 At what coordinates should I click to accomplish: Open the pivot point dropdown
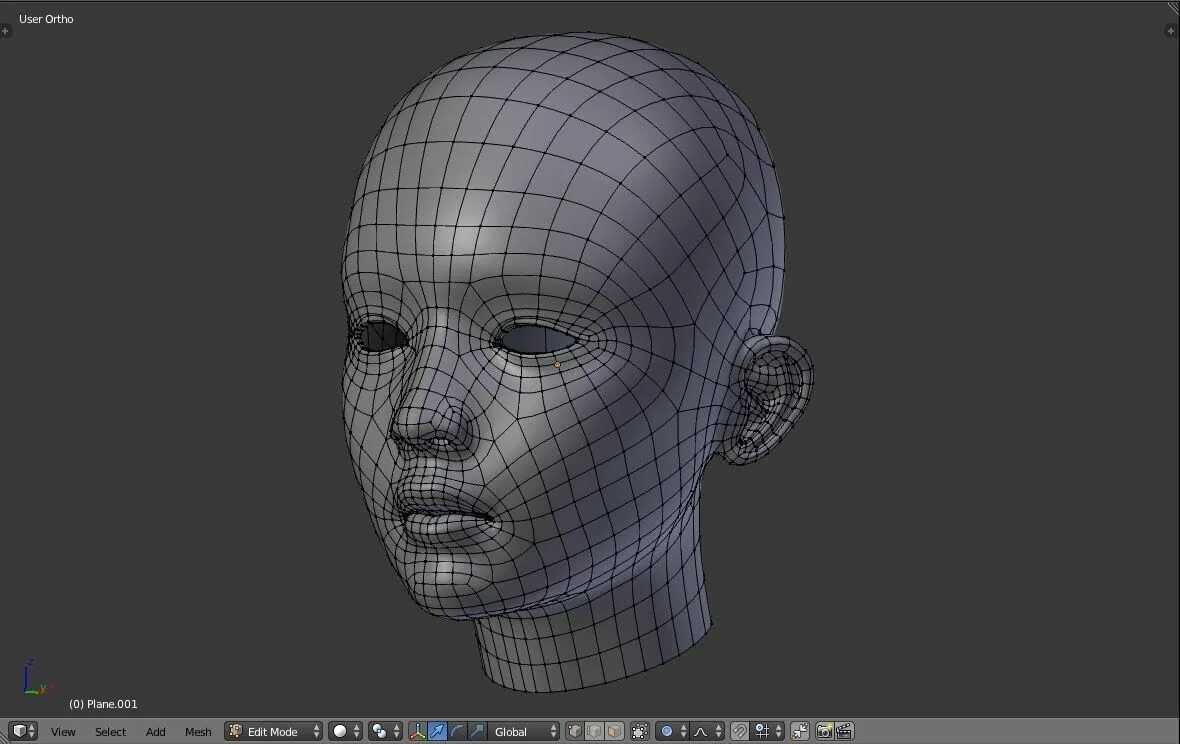click(385, 731)
